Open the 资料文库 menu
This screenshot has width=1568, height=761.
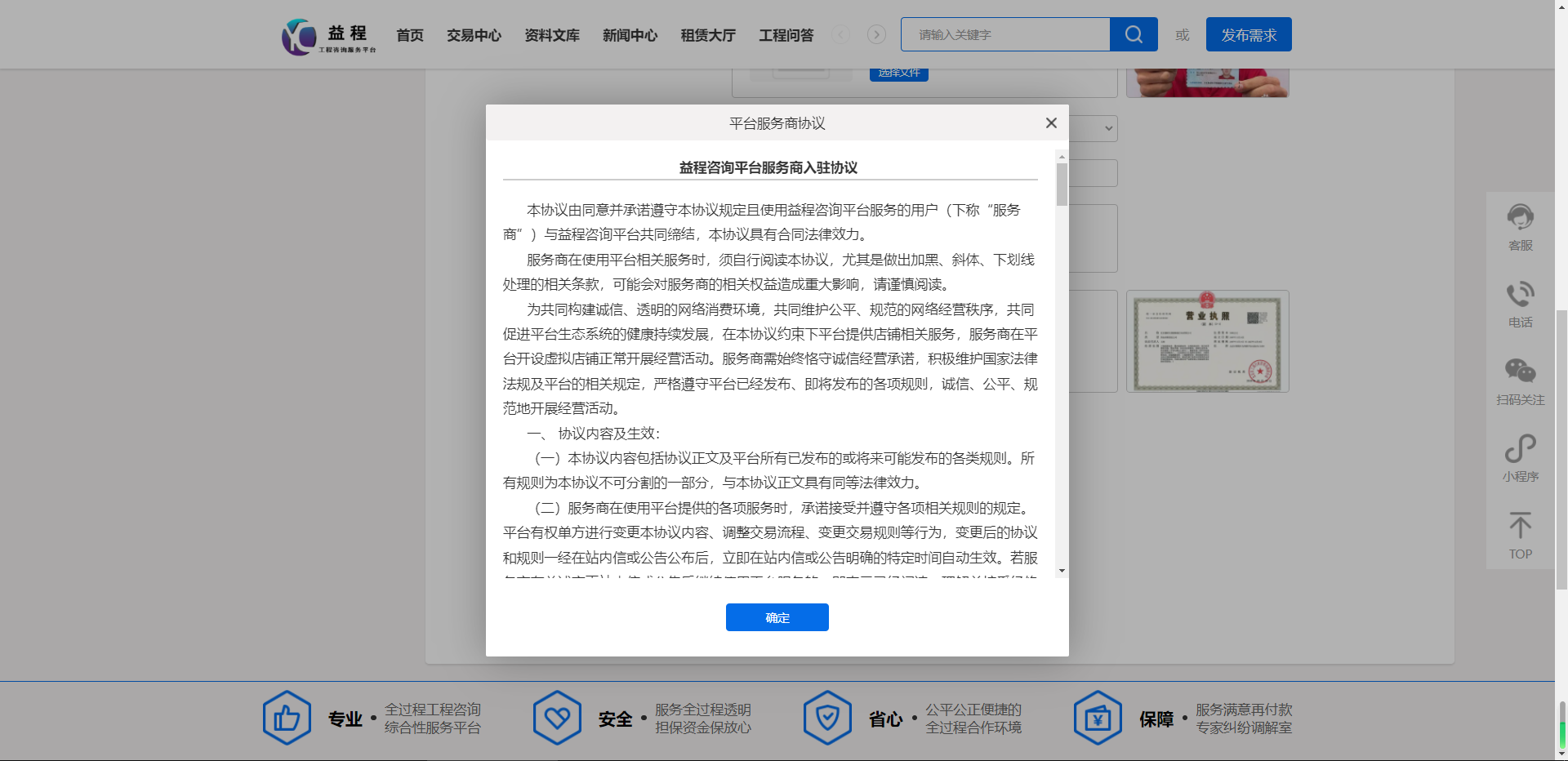552,35
